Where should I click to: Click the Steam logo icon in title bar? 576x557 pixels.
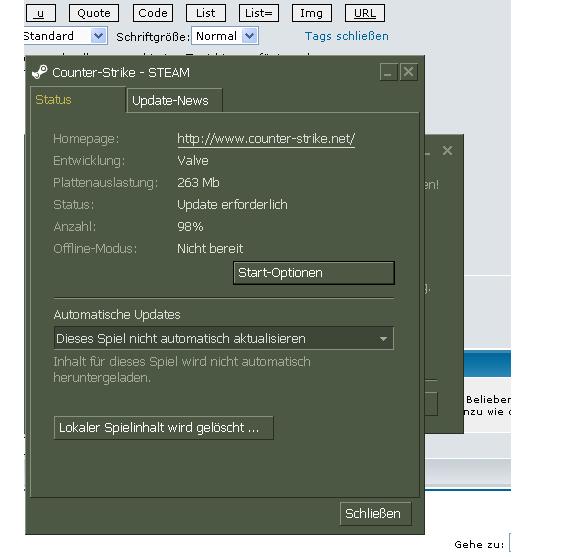[x=40, y=72]
